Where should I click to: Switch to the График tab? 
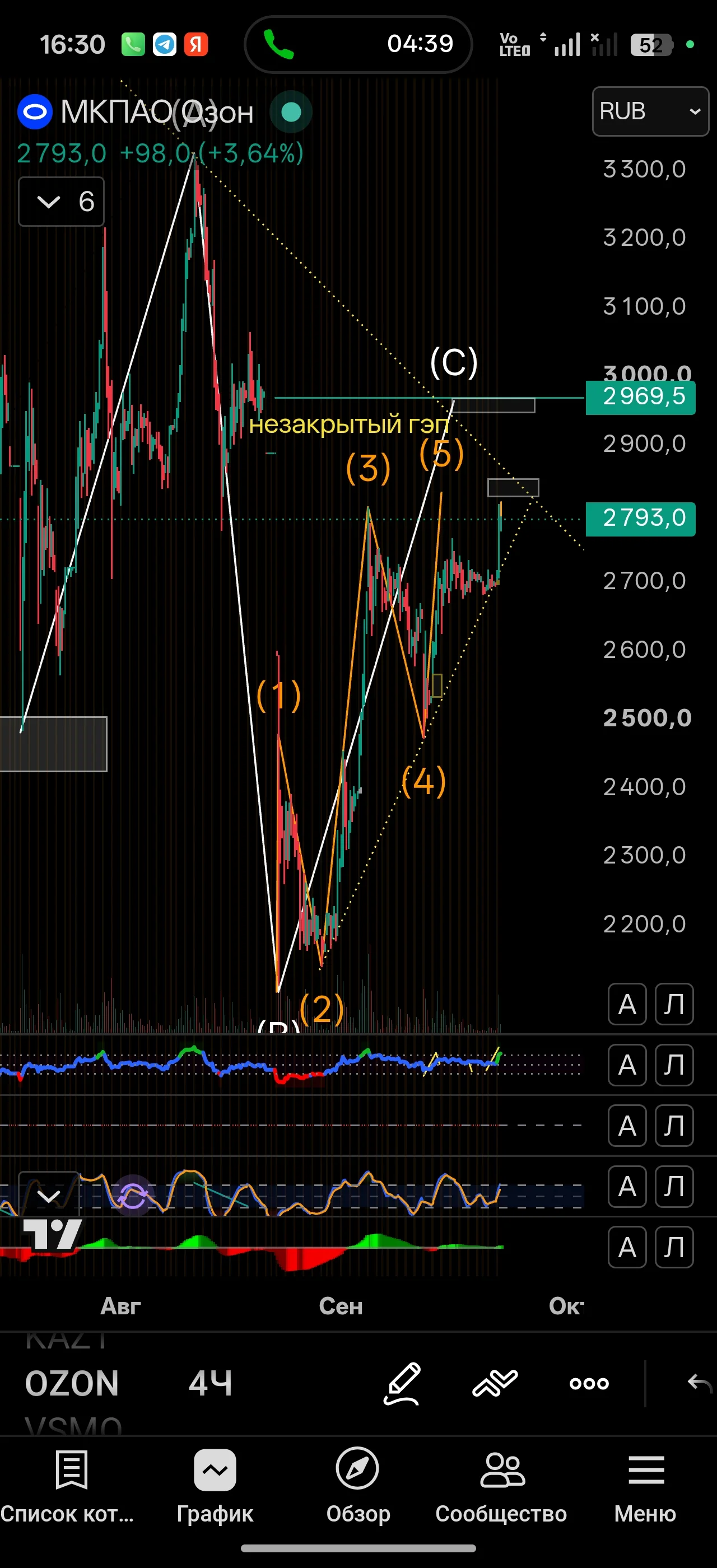coord(215,1486)
